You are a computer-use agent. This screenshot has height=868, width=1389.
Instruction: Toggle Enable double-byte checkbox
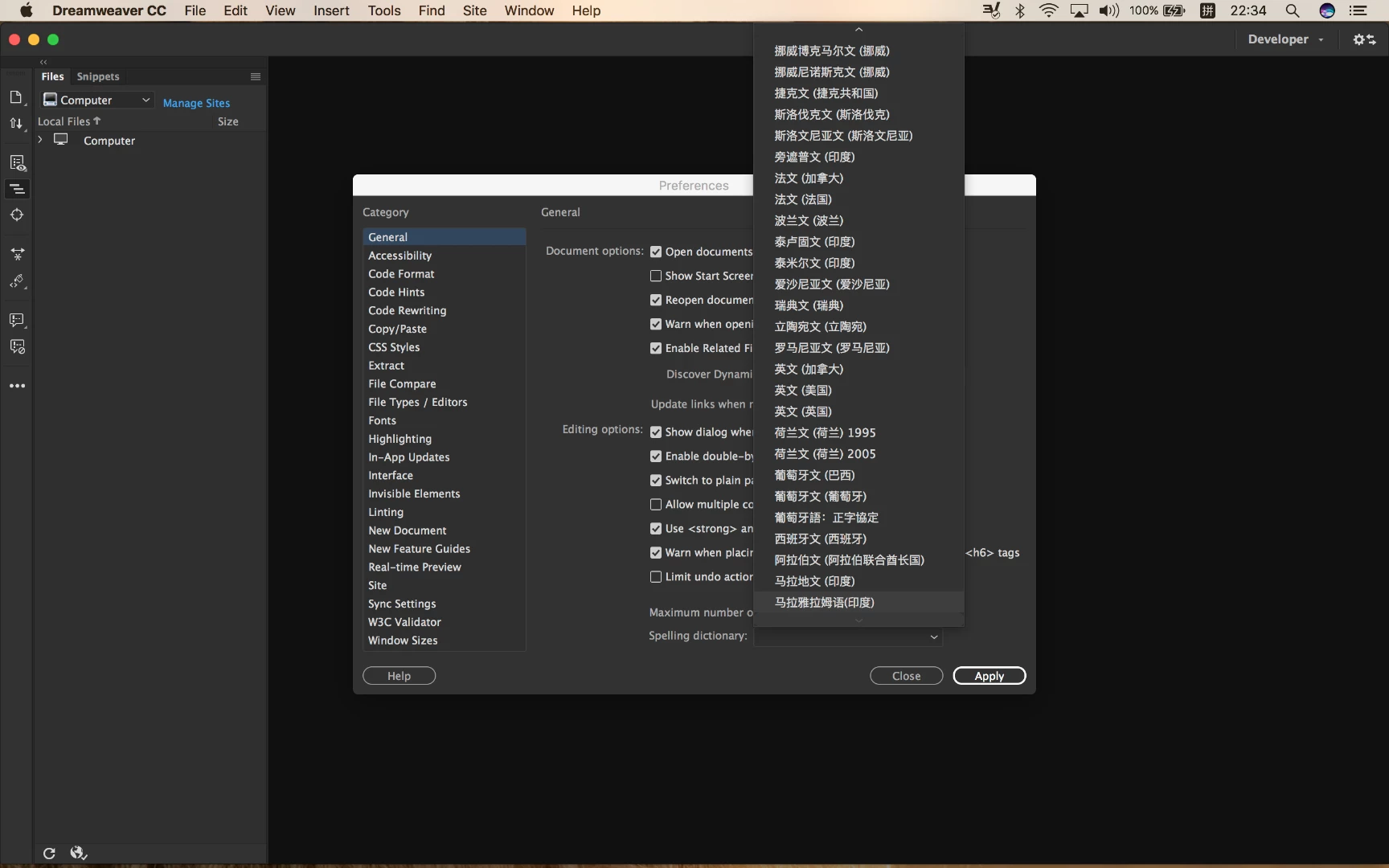(x=656, y=457)
